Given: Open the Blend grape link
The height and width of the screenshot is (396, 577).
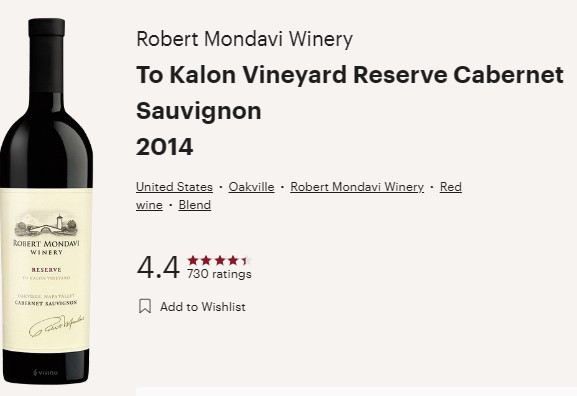Looking at the screenshot, I should point(195,205).
